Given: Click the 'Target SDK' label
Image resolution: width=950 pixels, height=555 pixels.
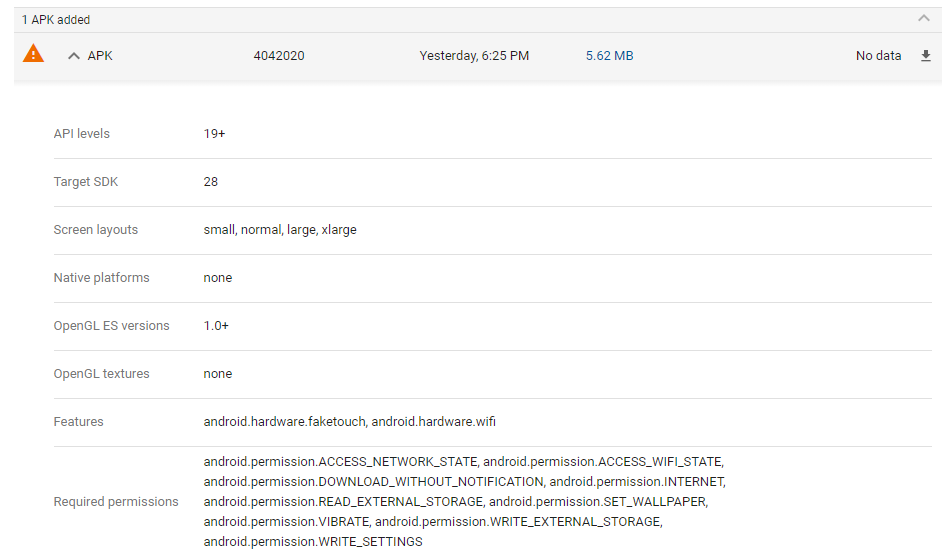Looking at the screenshot, I should 85,182.
